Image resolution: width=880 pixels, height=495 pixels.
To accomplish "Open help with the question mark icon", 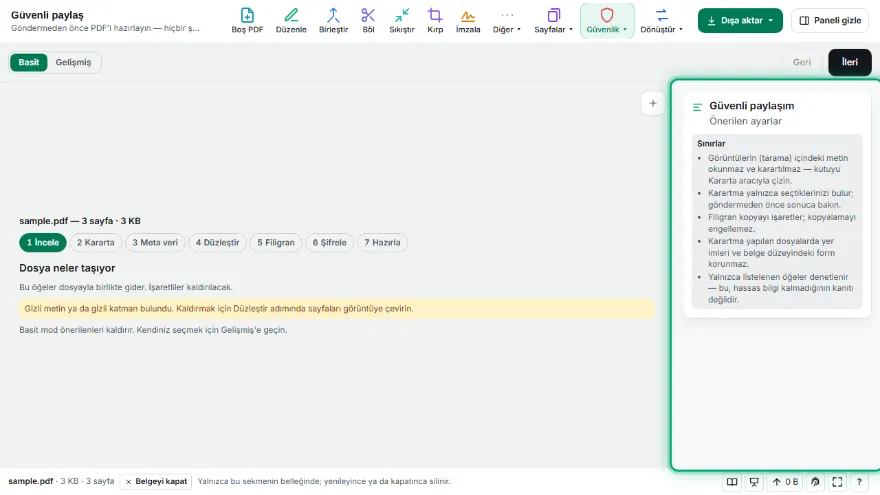I will click(x=859, y=482).
